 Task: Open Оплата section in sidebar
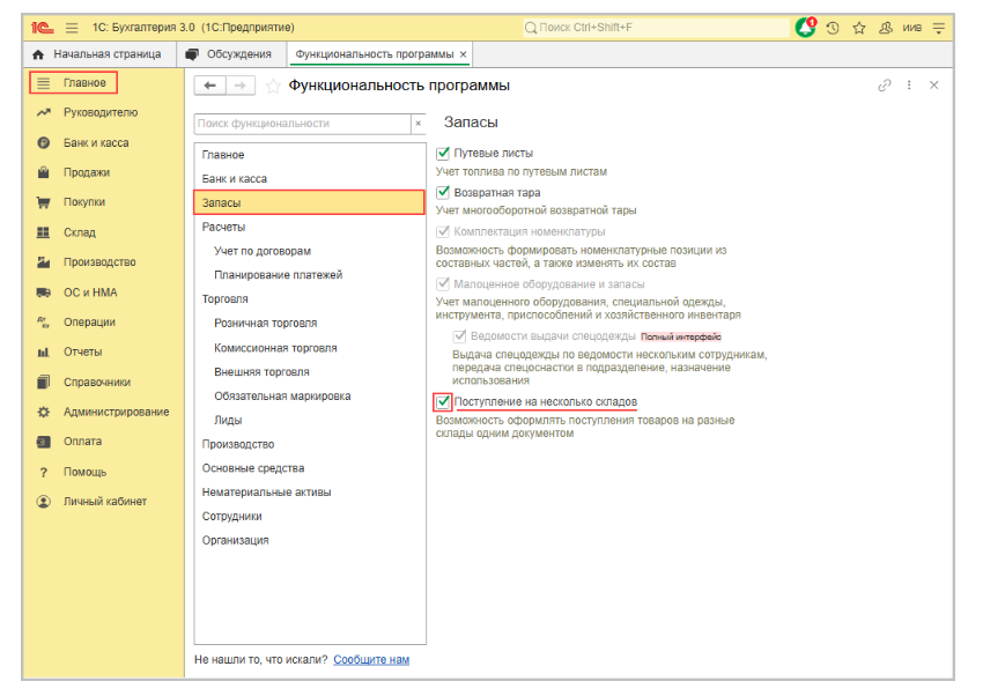coord(82,441)
